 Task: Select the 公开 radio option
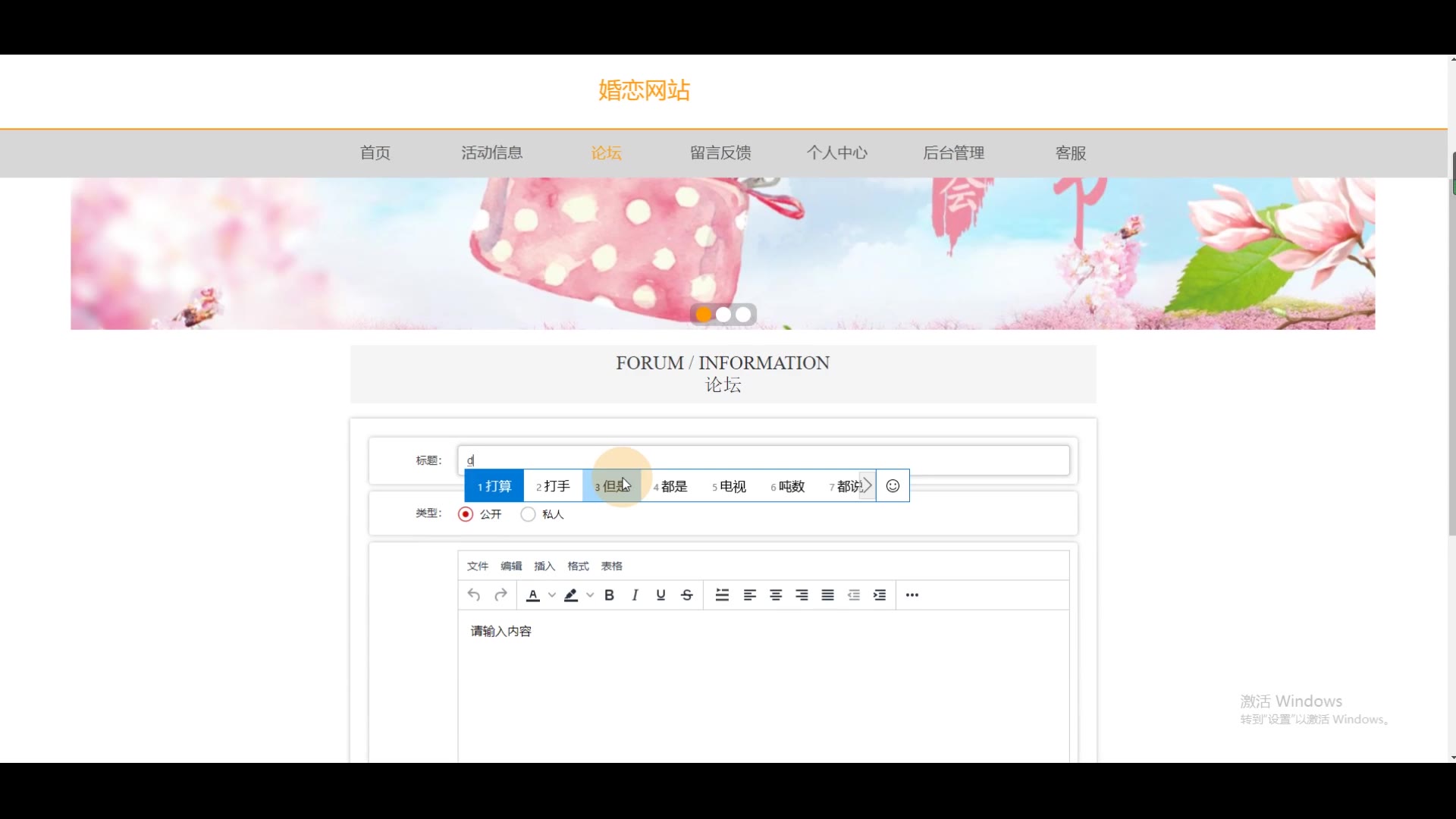pos(466,514)
